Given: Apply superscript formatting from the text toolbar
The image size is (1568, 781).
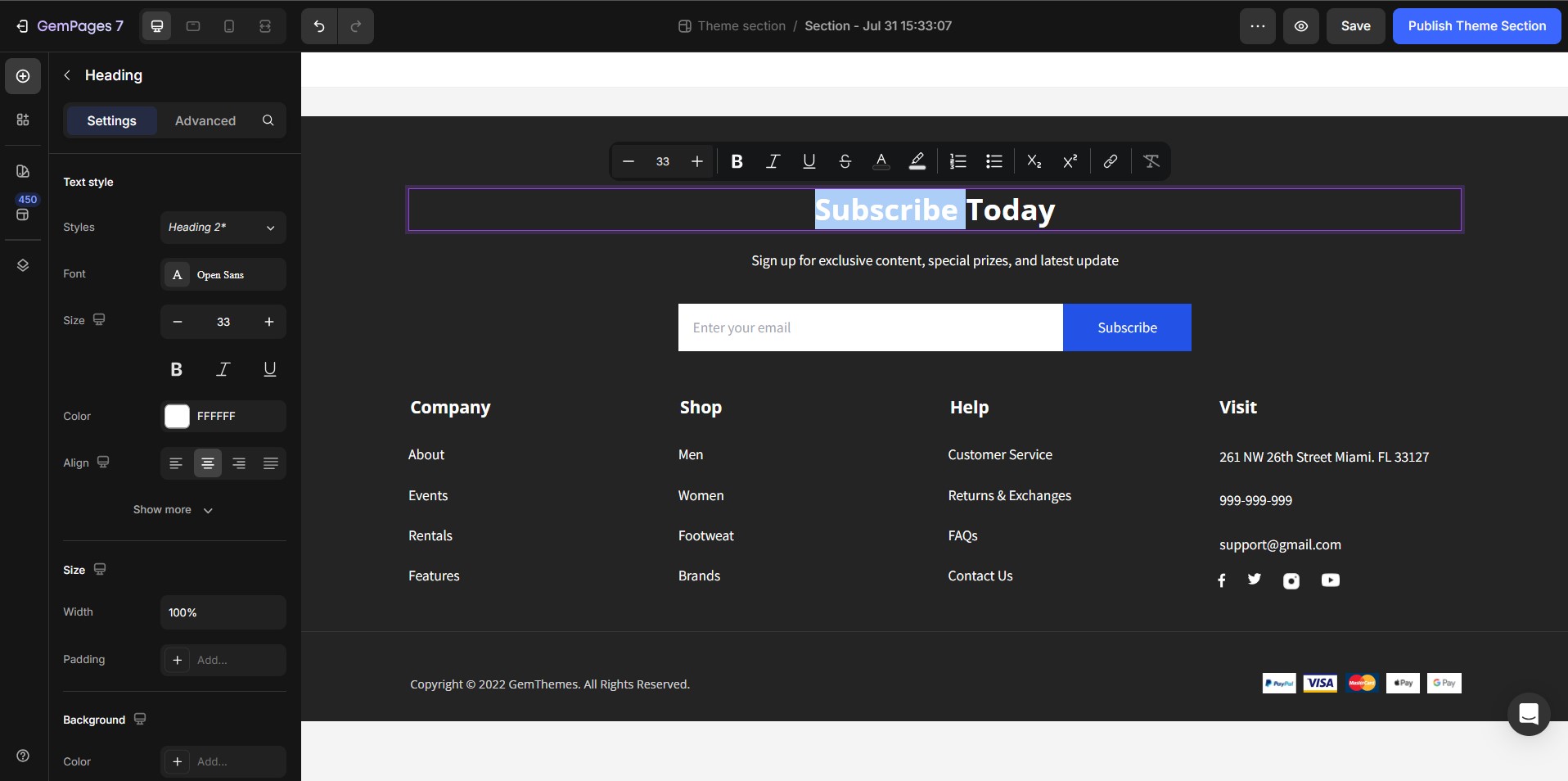Looking at the screenshot, I should [1070, 161].
